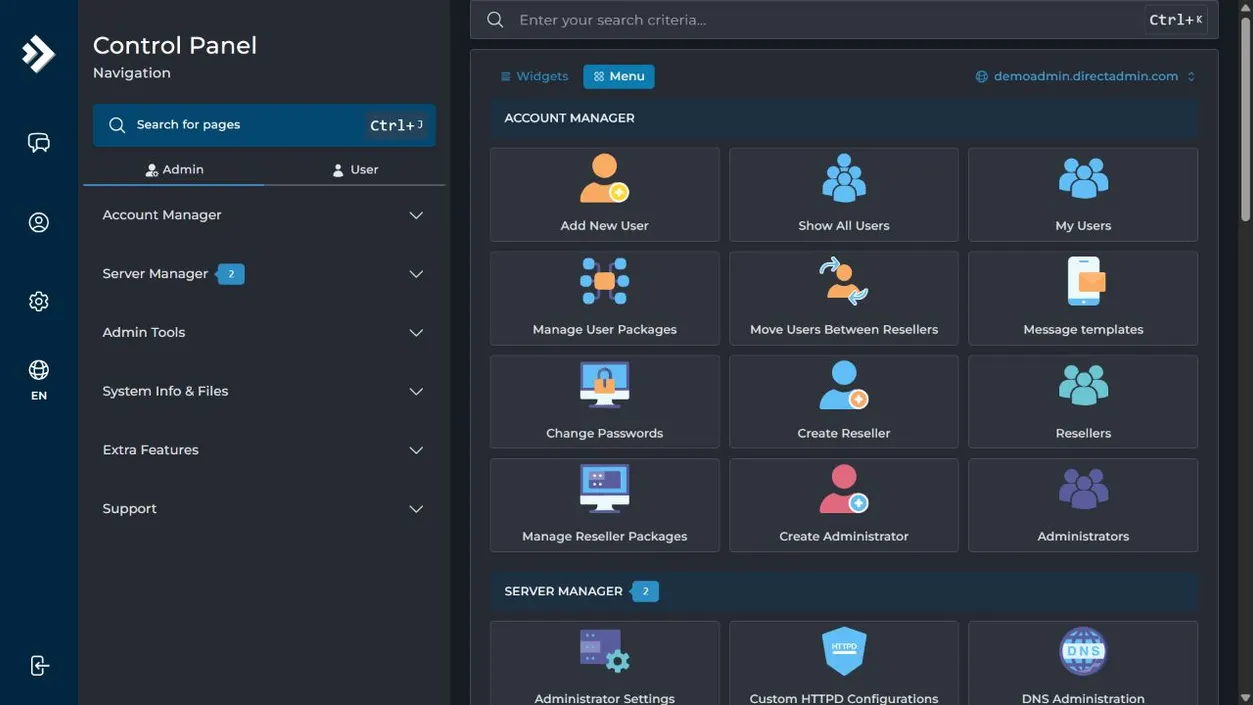Image resolution: width=1253 pixels, height=705 pixels.
Task: Open the settings gear icon in sidebar
Action: coord(38,301)
